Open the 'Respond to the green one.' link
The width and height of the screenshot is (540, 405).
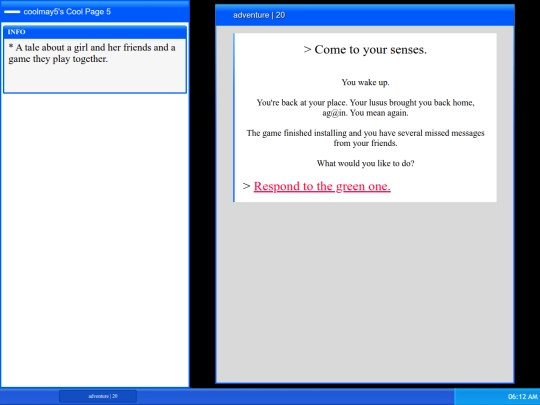322,186
